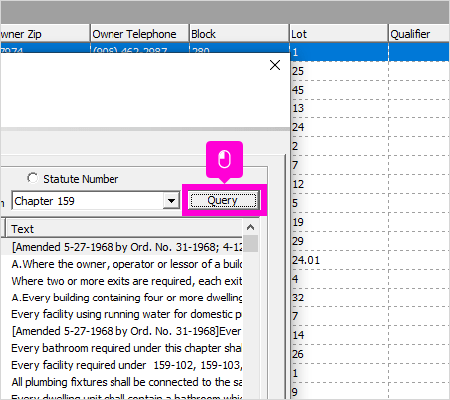Image resolution: width=450 pixels, height=400 pixels.
Task: Select the row with Lot 45
Action: (x=370, y=90)
